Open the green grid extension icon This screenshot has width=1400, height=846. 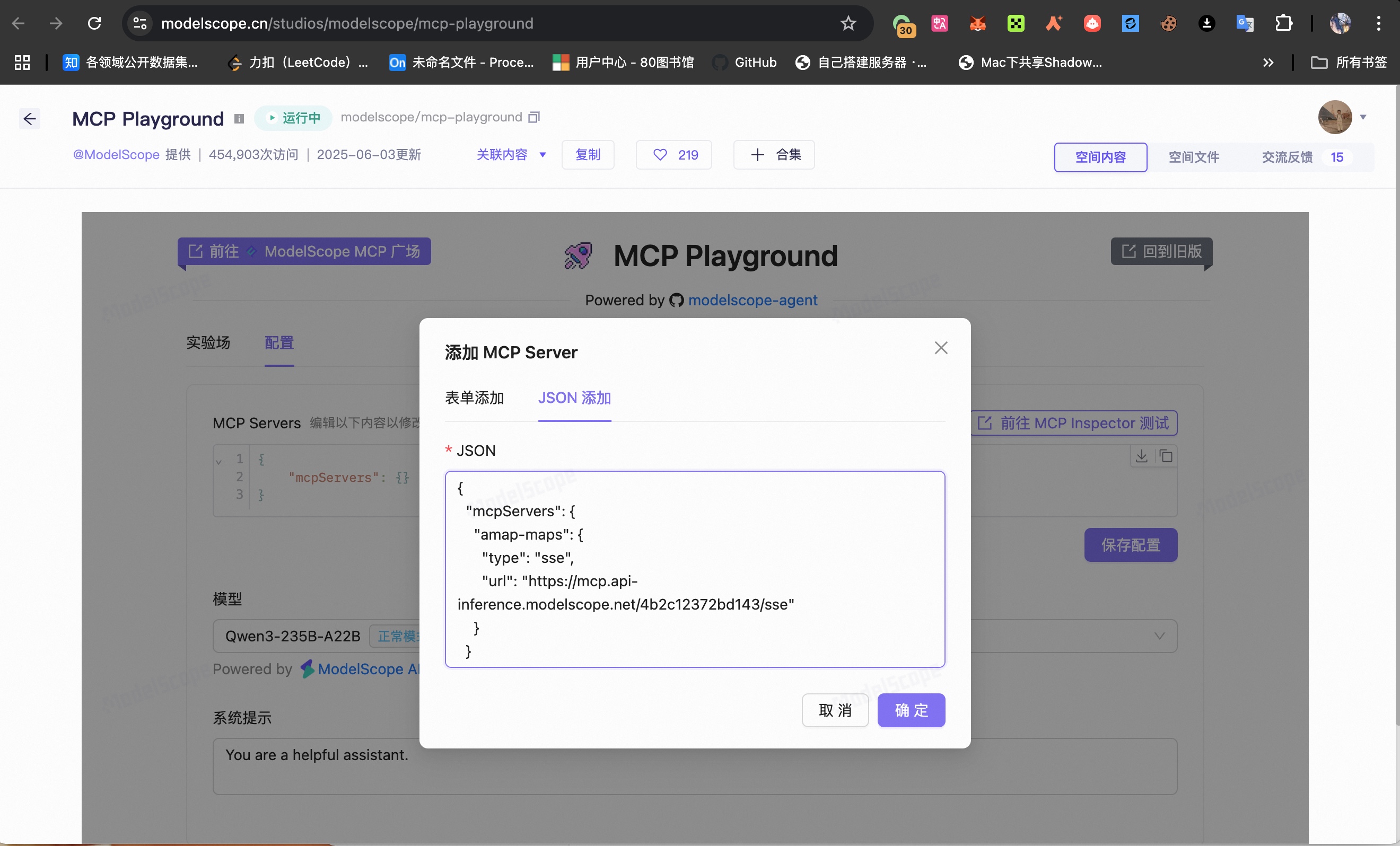point(1016,23)
